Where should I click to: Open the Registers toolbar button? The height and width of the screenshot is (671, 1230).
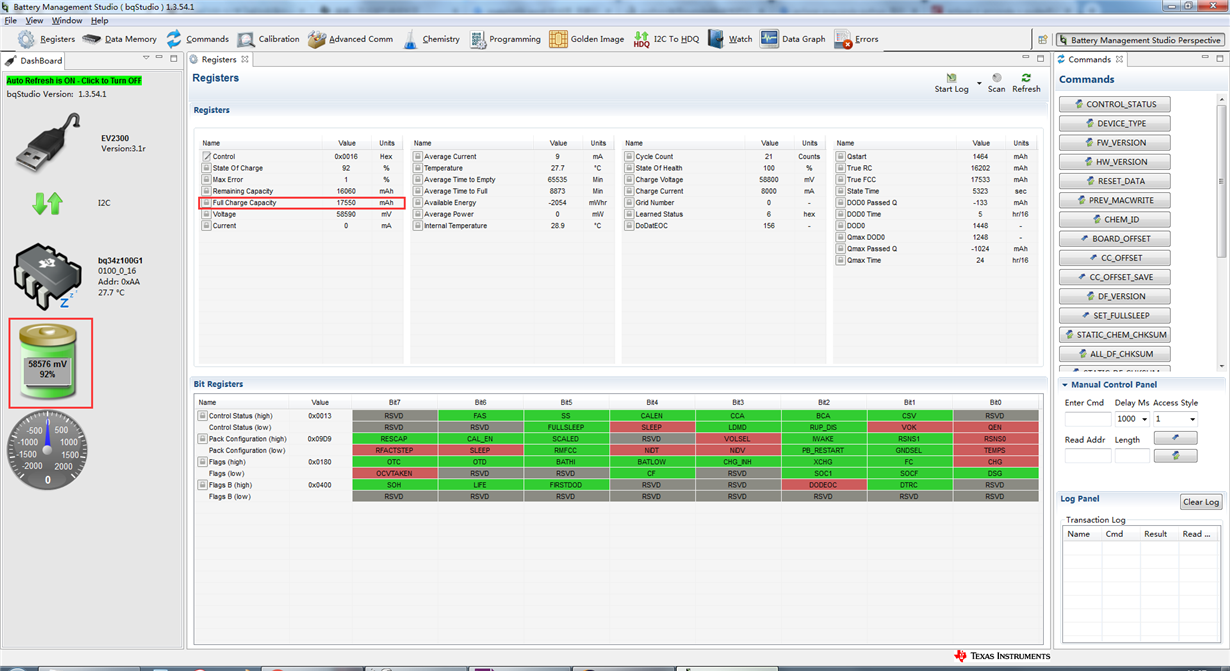[x=46, y=39]
